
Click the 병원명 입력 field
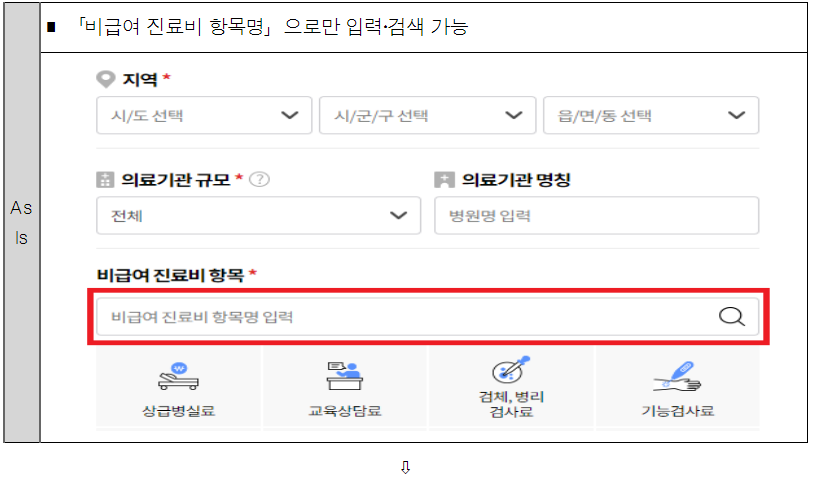point(596,215)
